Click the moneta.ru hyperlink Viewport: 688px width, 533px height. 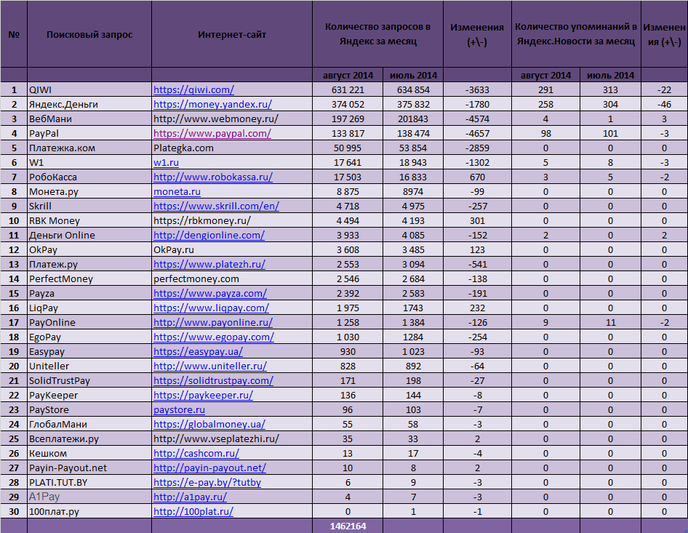(177, 191)
